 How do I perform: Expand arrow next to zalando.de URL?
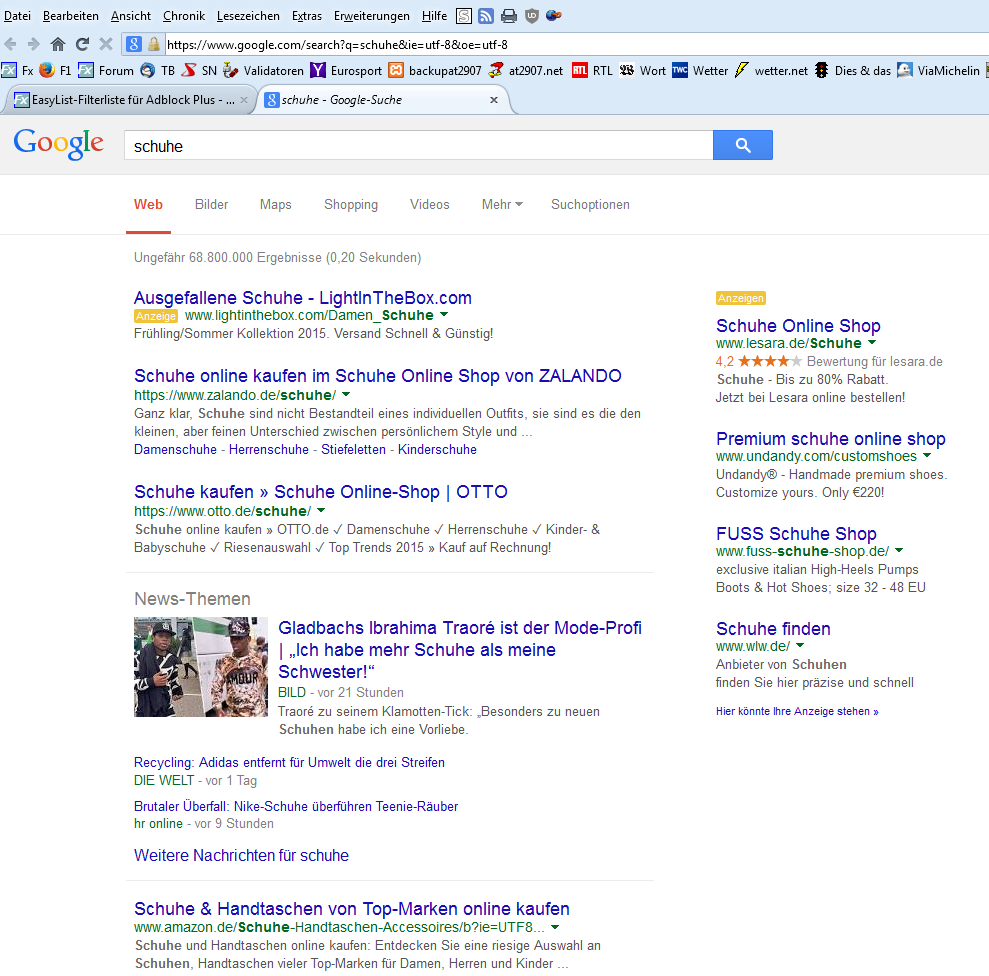click(346, 394)
